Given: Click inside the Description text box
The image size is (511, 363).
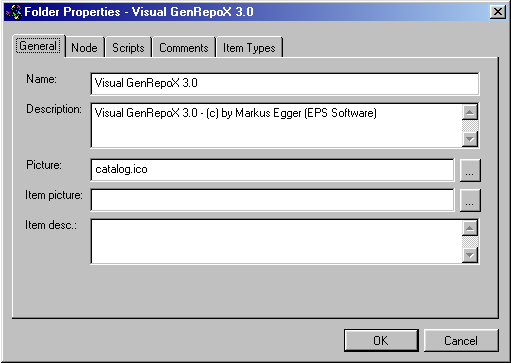Looking at the screenshot, I should tap(276, 125).
